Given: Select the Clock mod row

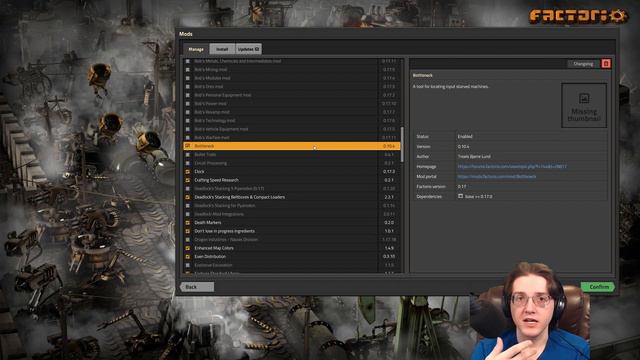Looking at the screenshot, I should tap(291, 171).
